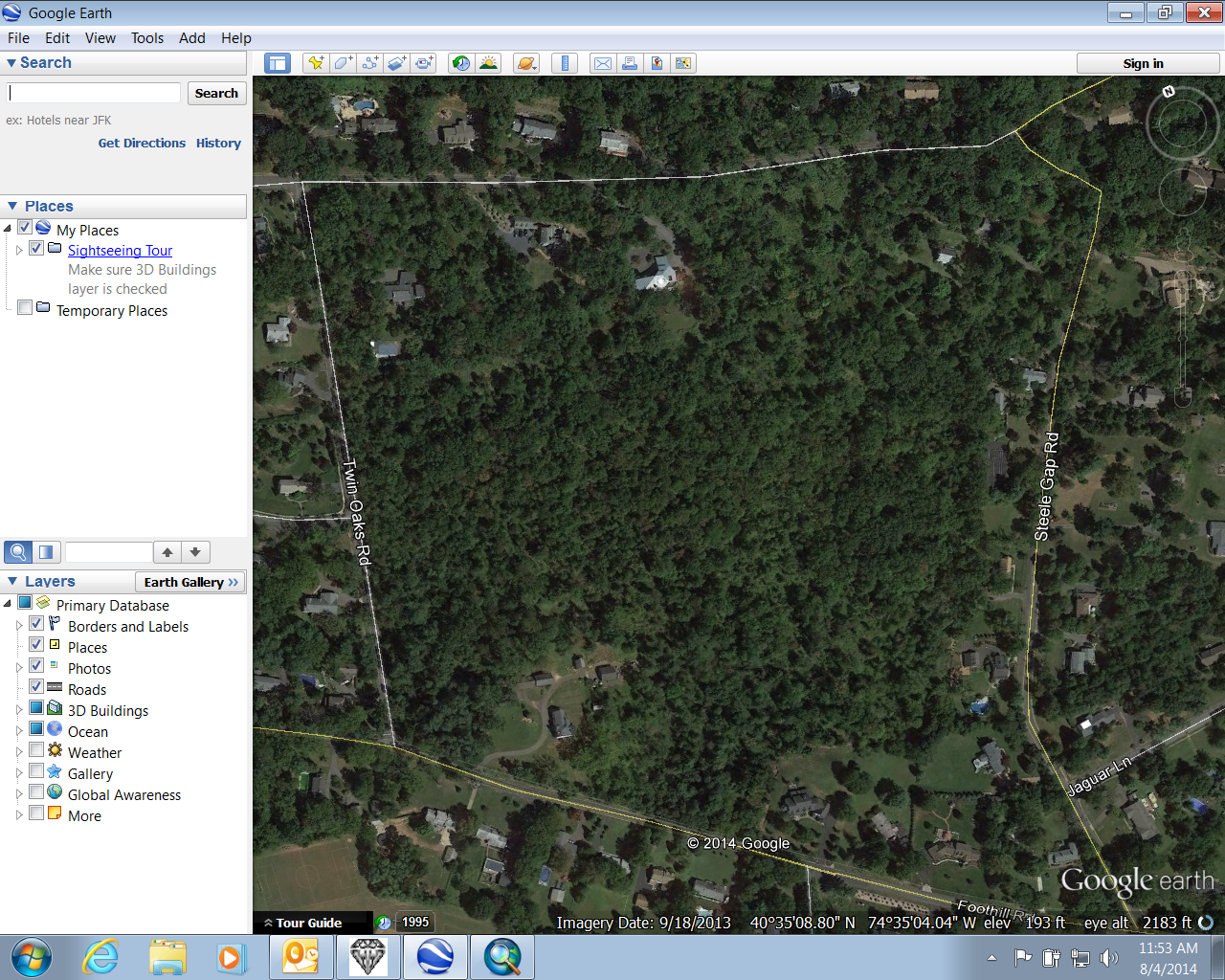Uncheck the Photos layer checkbox
This screenshot has width=1225, height=980.
click(x=36, y=665)
